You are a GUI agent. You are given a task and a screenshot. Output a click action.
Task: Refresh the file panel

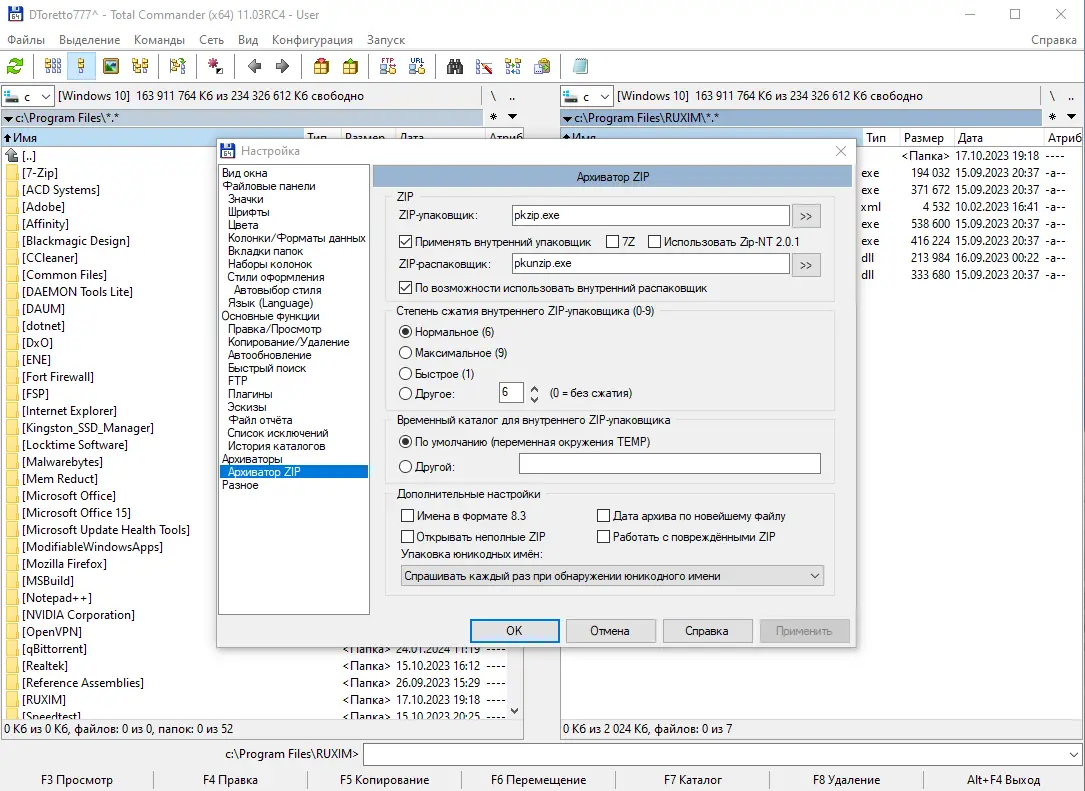(15, 66)
